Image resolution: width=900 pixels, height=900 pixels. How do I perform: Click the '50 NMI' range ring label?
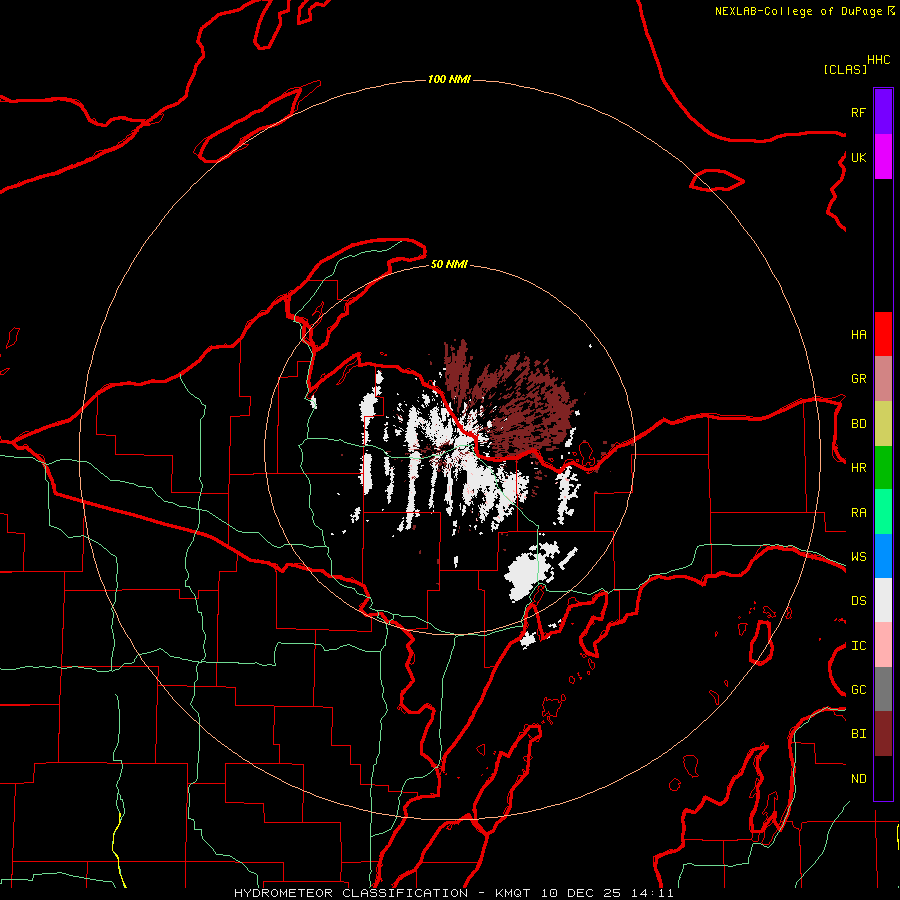(x=449, y=264)
